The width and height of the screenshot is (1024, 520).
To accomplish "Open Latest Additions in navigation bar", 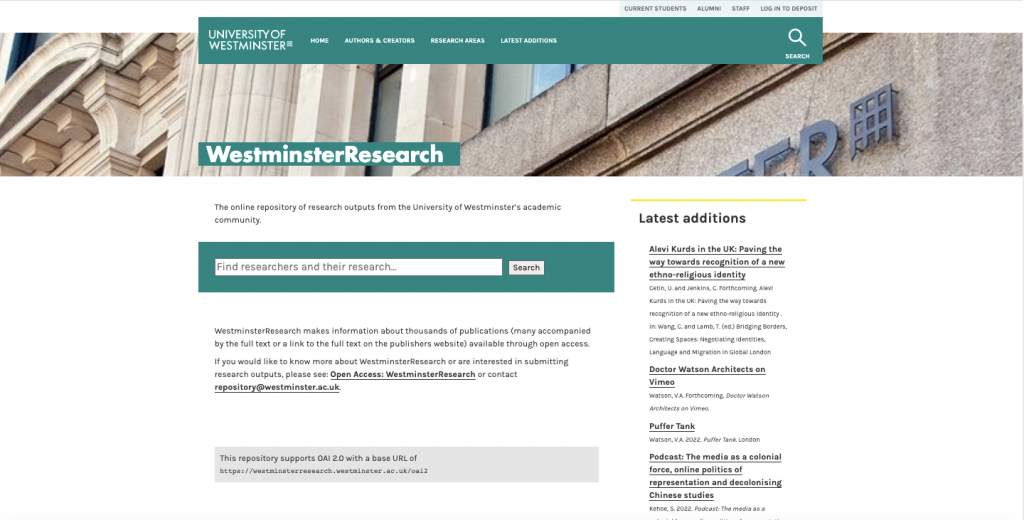I will click(x=528, y=41).
